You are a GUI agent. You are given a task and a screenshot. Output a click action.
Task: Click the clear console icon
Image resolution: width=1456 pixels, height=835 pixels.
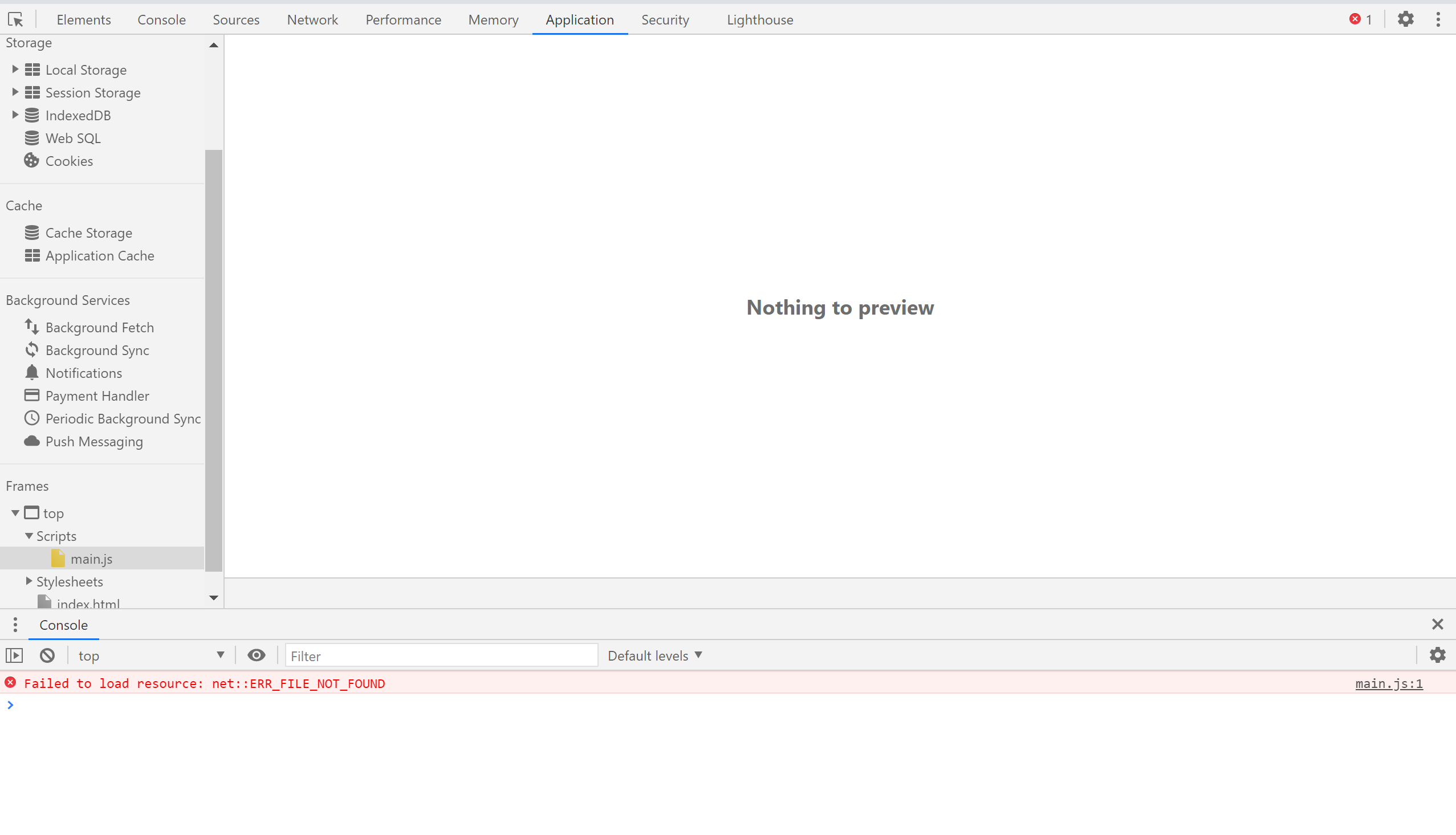coord(47,655)
